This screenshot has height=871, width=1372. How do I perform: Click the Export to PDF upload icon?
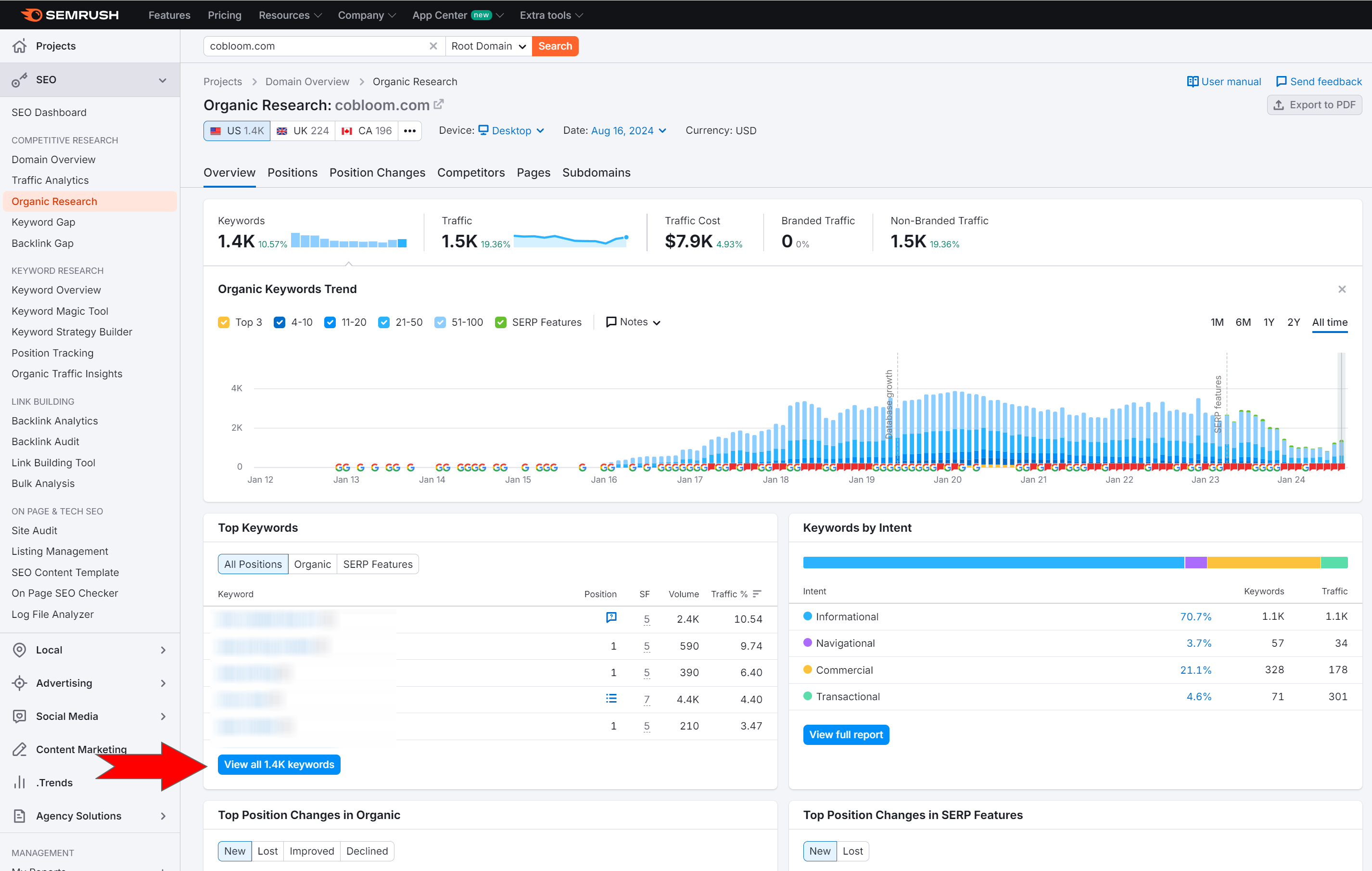(1279, 105)
